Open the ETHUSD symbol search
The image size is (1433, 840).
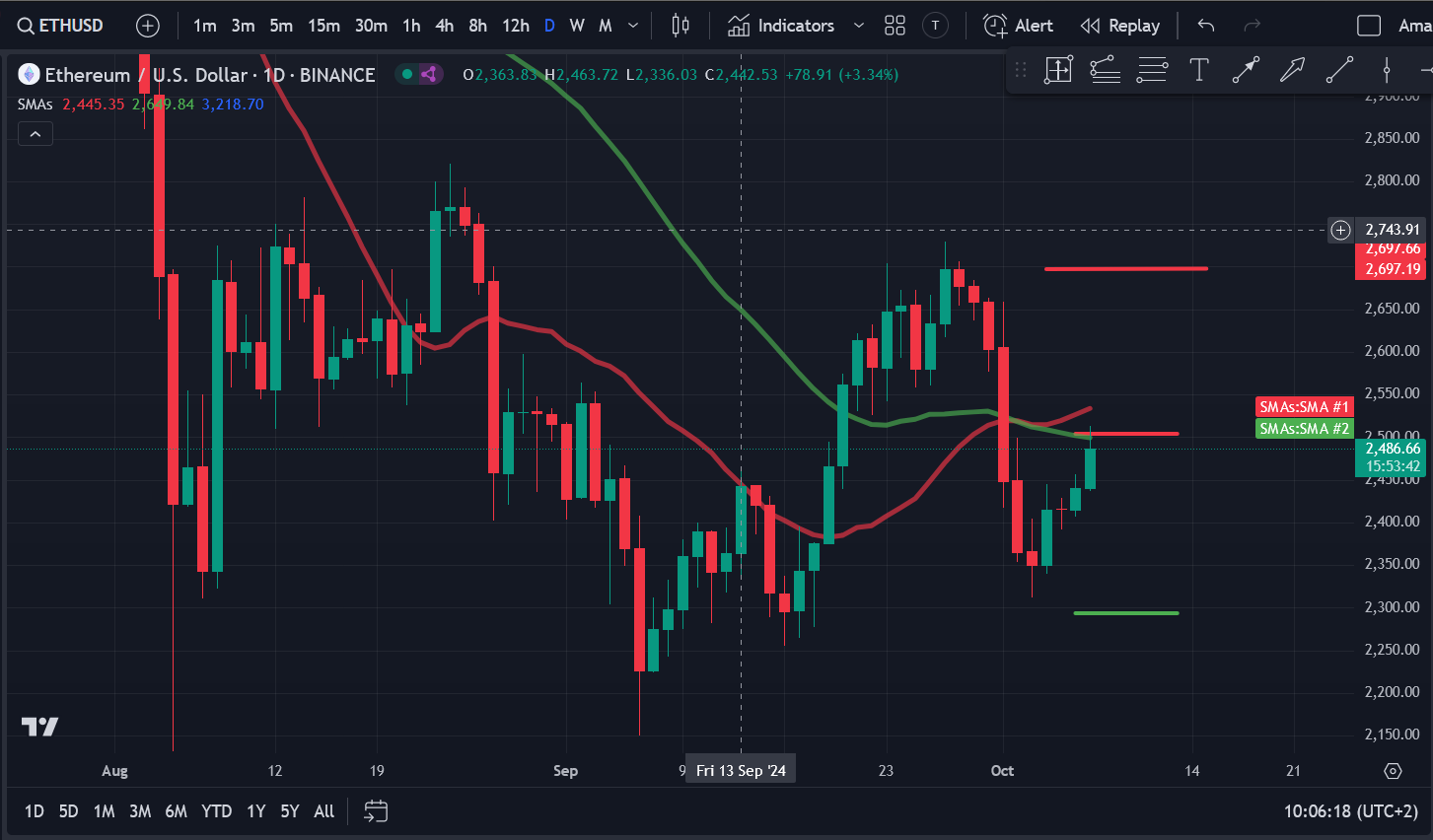[x=60, y=26]
